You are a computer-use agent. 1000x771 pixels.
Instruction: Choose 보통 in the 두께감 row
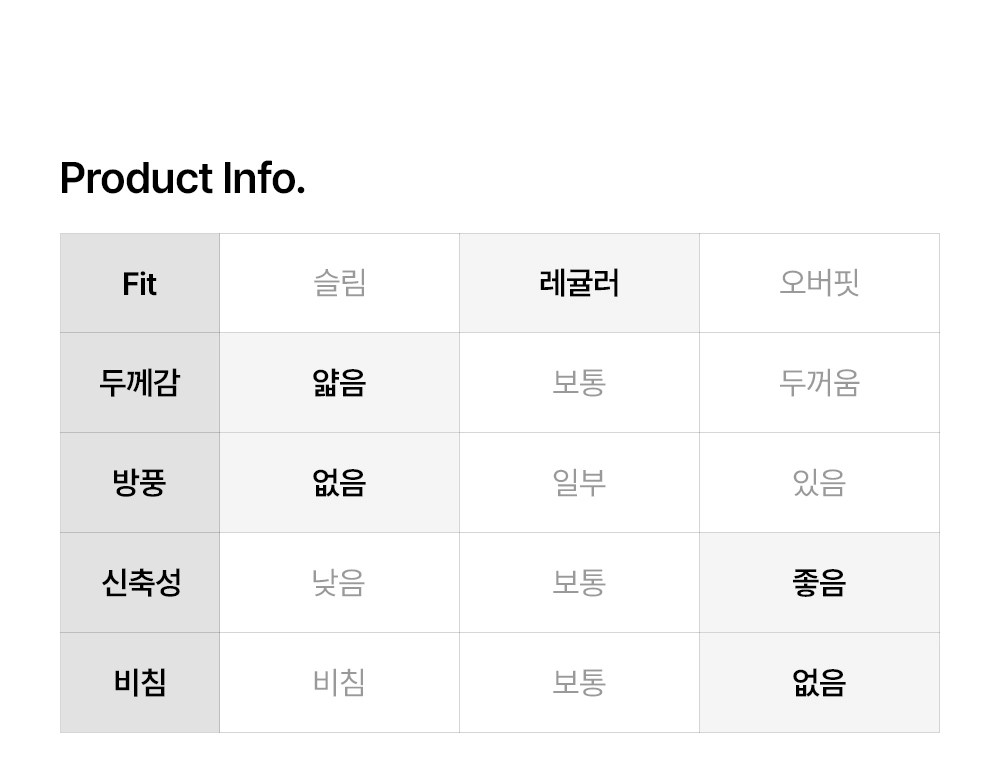[x=579, y=383]
